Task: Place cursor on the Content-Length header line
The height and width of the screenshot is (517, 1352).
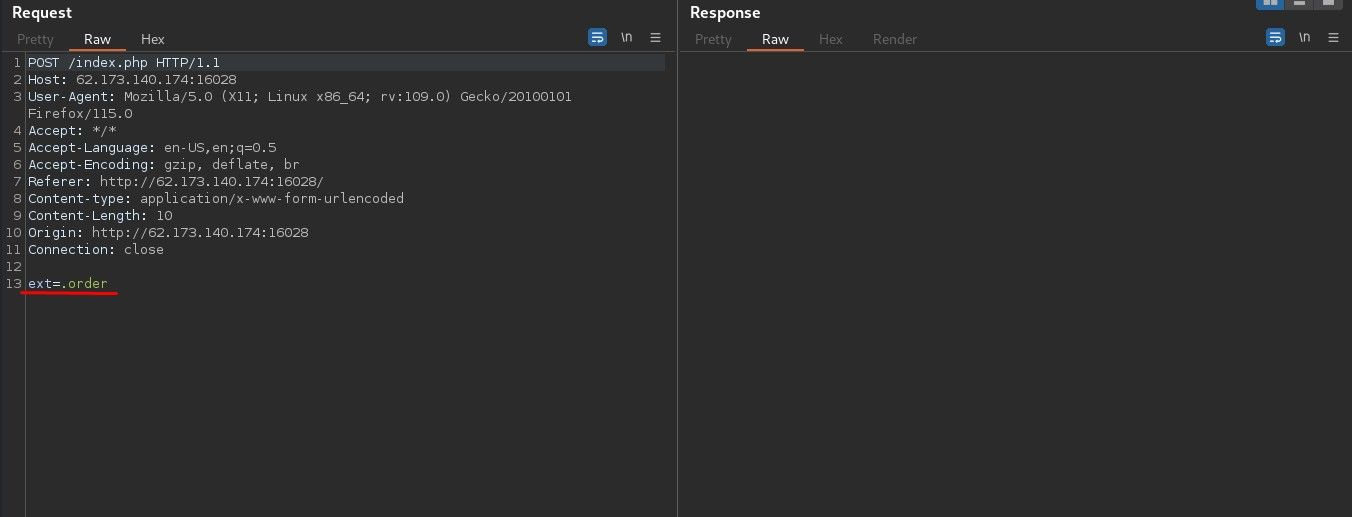Action: pyautogui.click(x=100, y=216)
